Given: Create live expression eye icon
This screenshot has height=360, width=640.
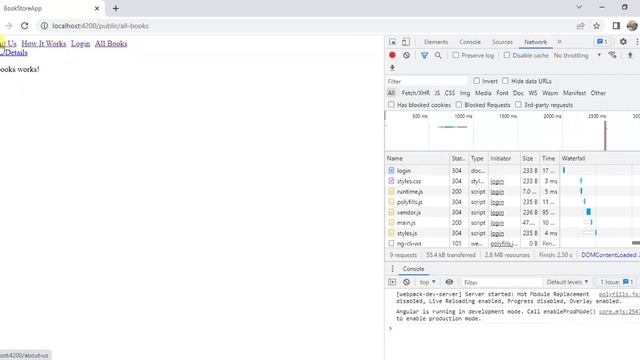Looking at the screenshot, I should 449,282.
